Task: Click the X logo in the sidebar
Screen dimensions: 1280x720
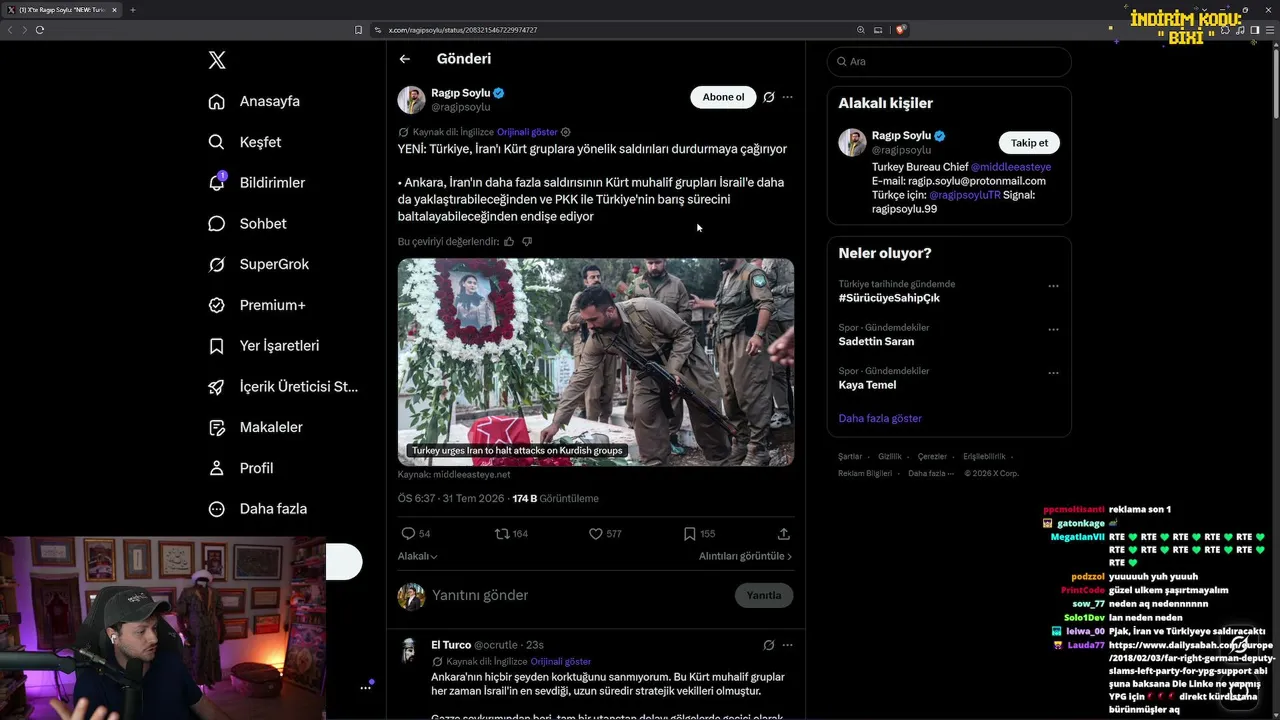Action: 217,60
